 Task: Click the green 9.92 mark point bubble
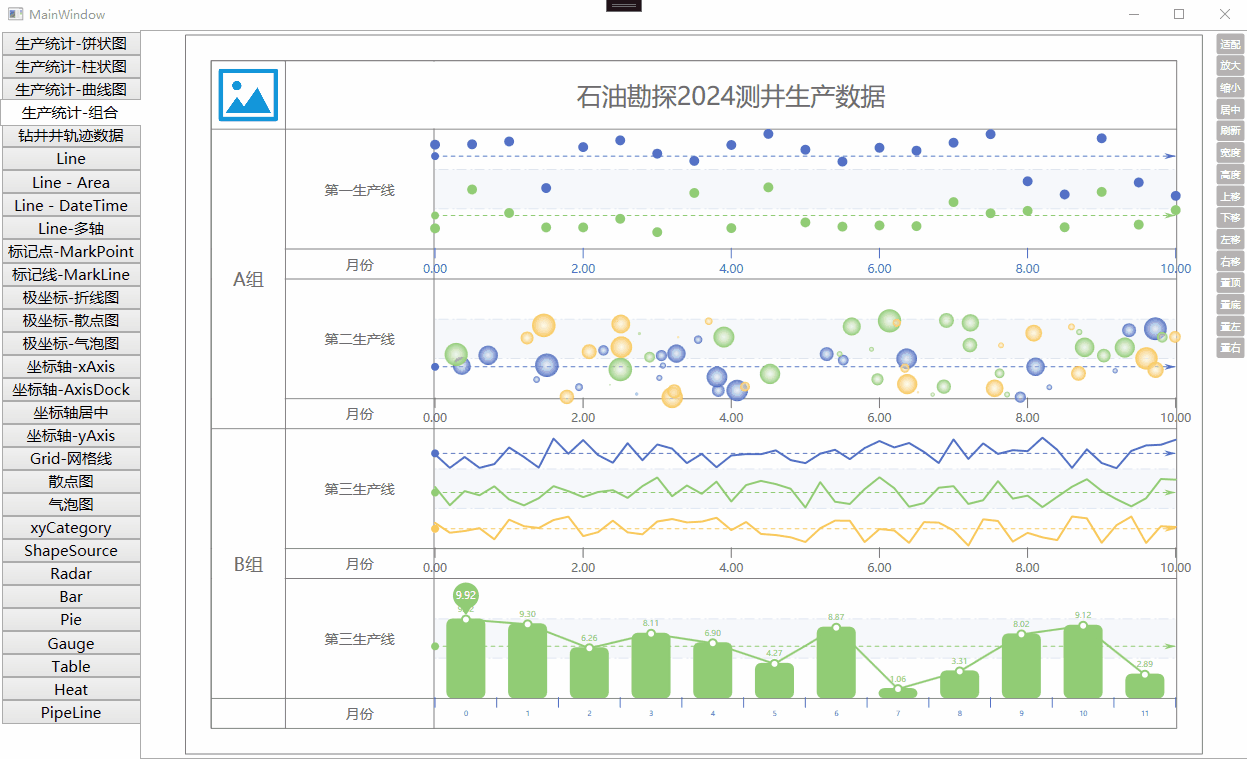[465, 595]
